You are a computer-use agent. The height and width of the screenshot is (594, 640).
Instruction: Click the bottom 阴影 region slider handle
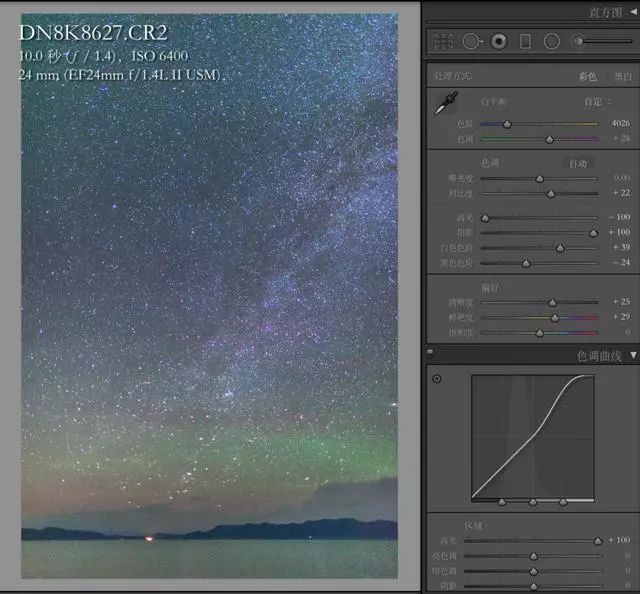point(533,587)
